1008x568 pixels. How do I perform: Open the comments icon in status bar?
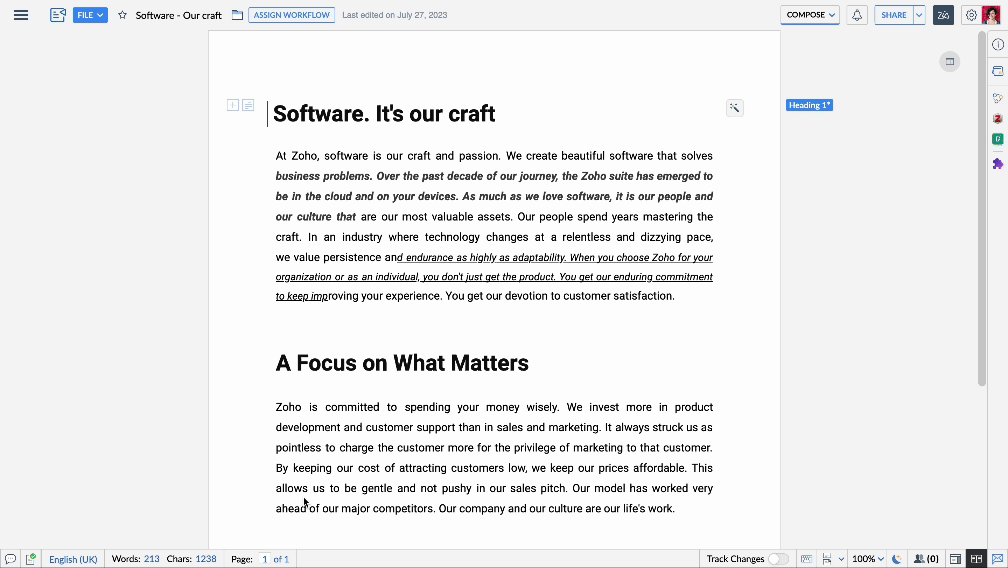(x=10, y=559)
